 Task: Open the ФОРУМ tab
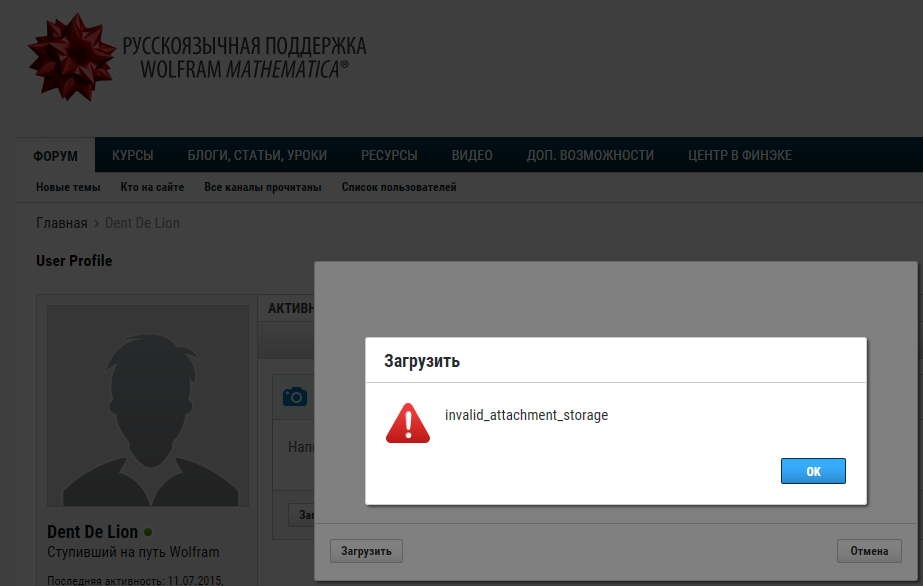(x=55, y=155)
